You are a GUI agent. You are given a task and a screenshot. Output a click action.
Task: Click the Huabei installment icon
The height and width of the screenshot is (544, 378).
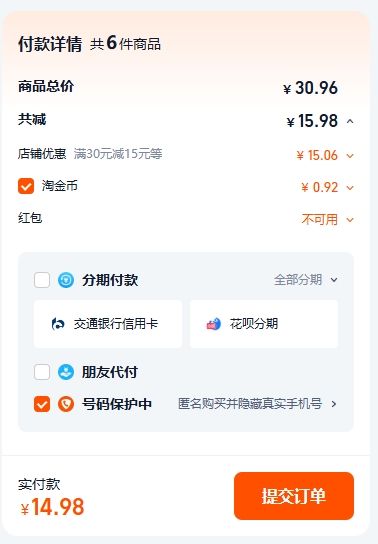(x=214, y=324)
